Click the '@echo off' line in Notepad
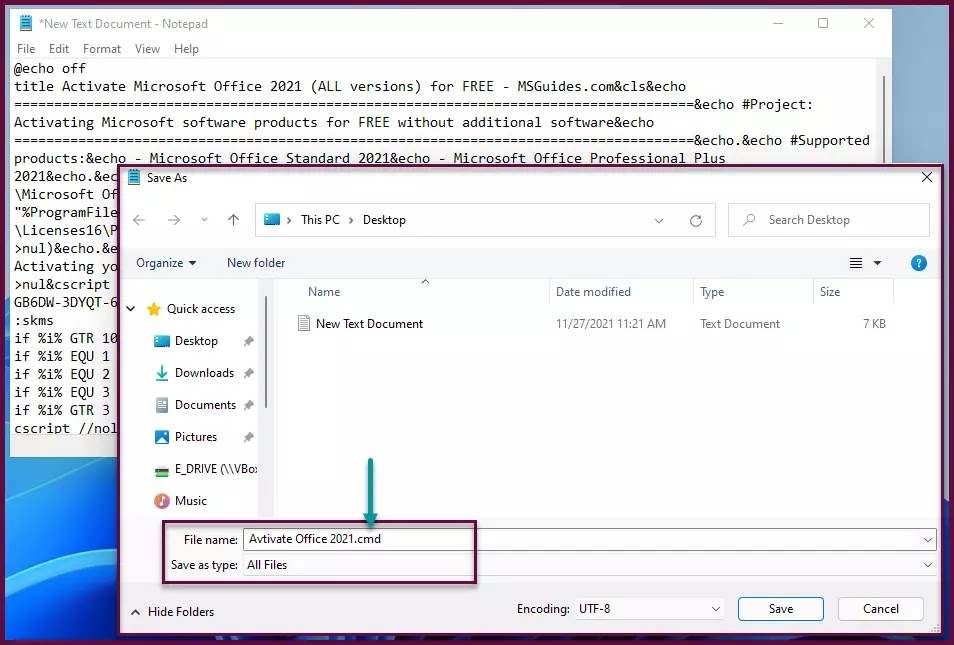The width and height of the screenshot is (954, 645). pos(50,68)
